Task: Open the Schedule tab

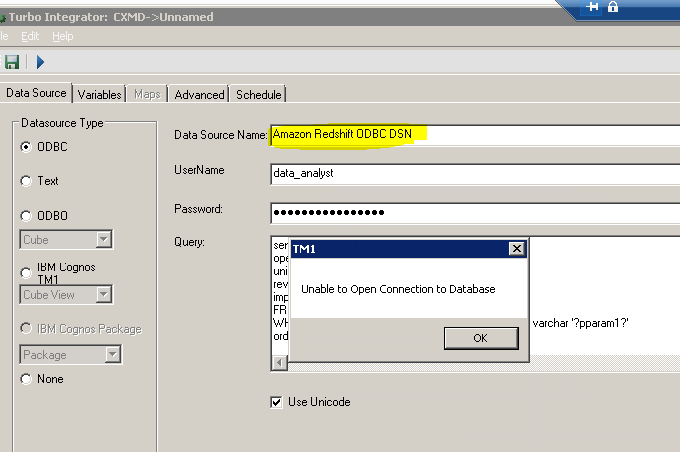Action: [258, 95]
